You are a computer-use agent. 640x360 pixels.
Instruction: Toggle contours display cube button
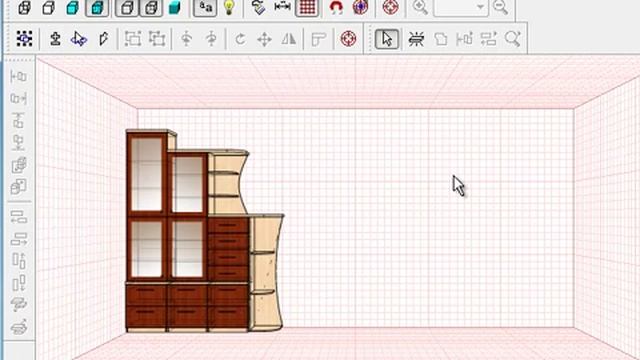click(127, 8)
